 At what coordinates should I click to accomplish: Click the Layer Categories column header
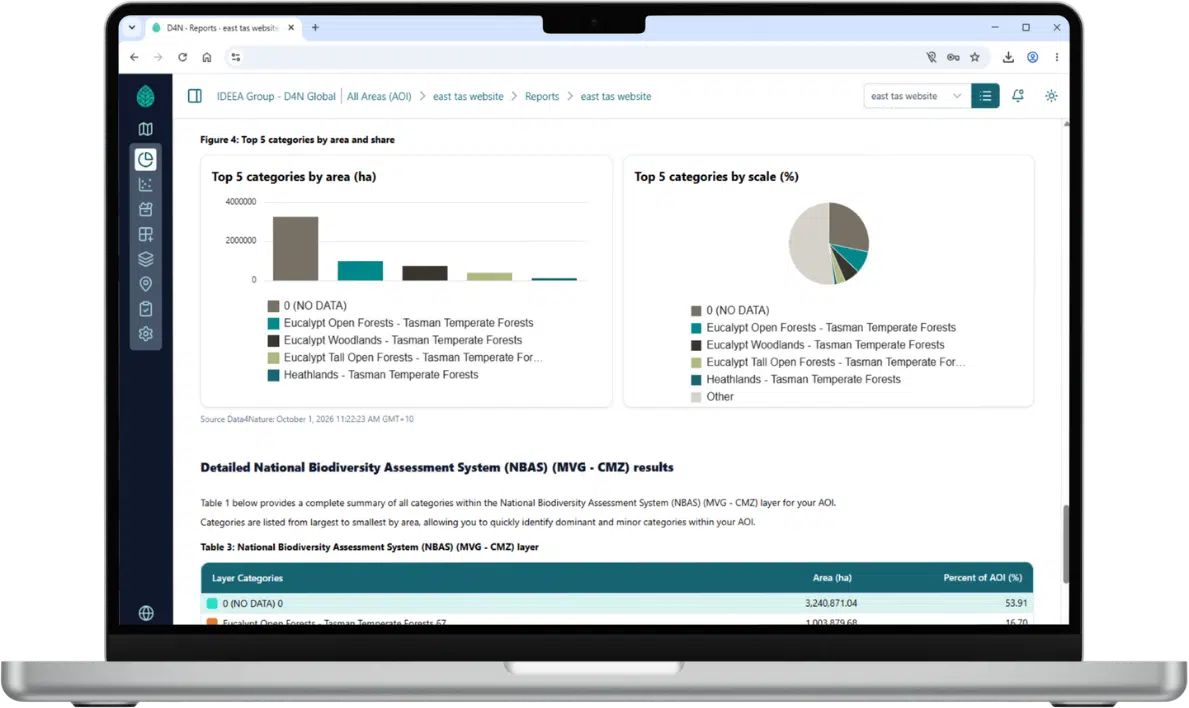247,578
